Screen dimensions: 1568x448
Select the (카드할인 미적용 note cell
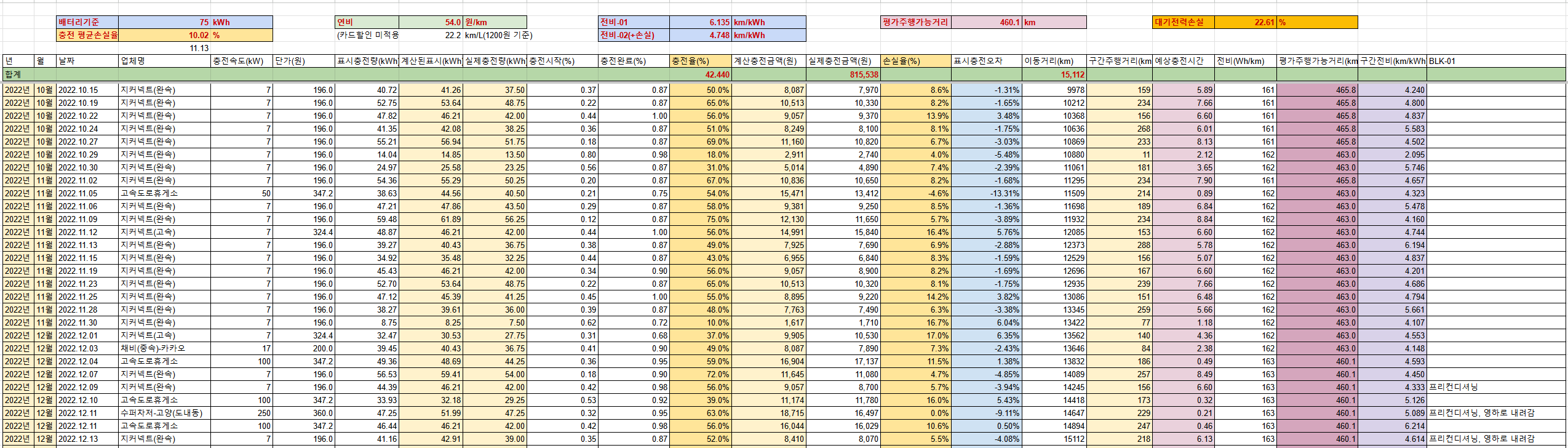pyautogui.click(x=367, y=35)
